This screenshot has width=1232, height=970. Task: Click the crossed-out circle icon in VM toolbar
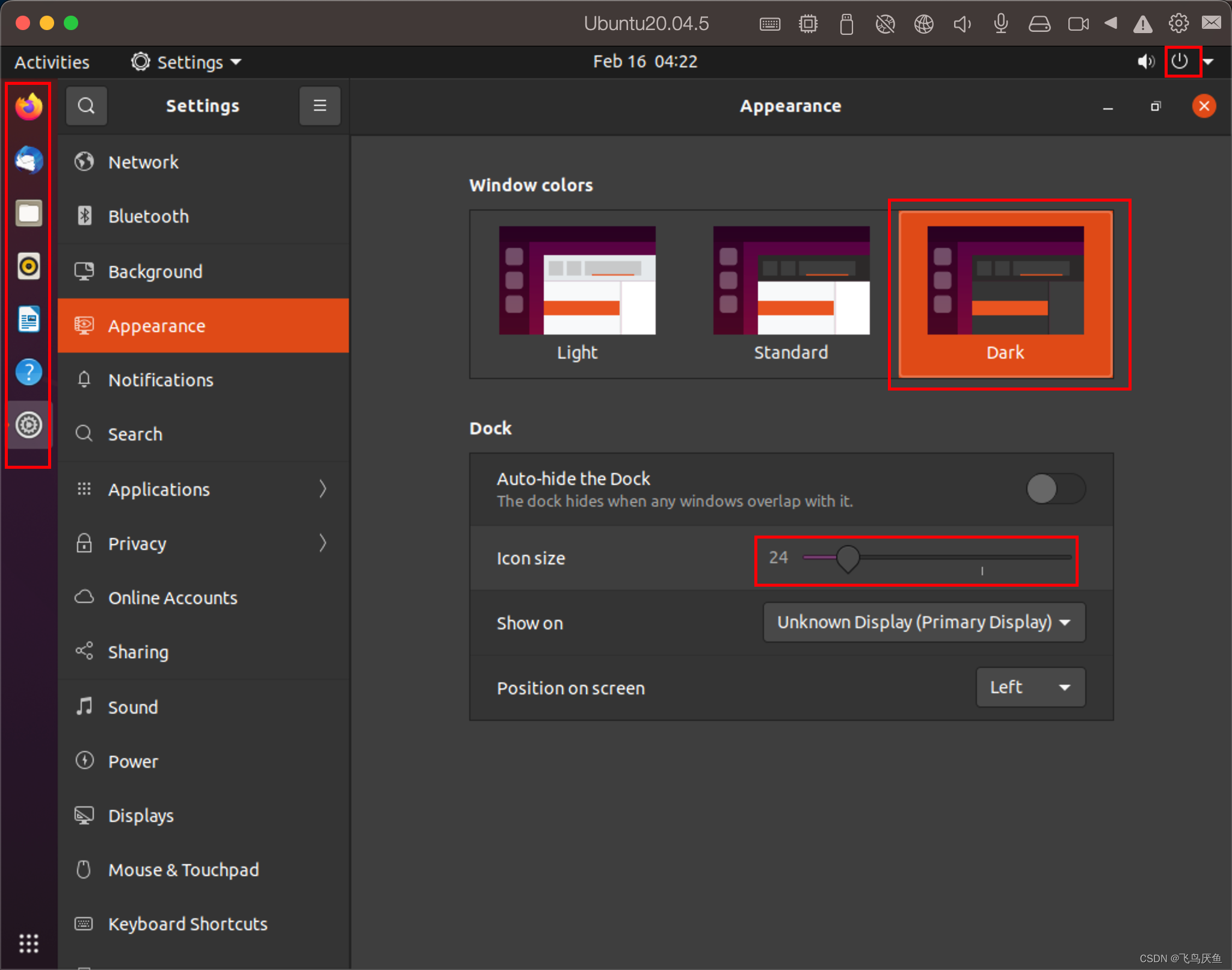tap(885, 24)
